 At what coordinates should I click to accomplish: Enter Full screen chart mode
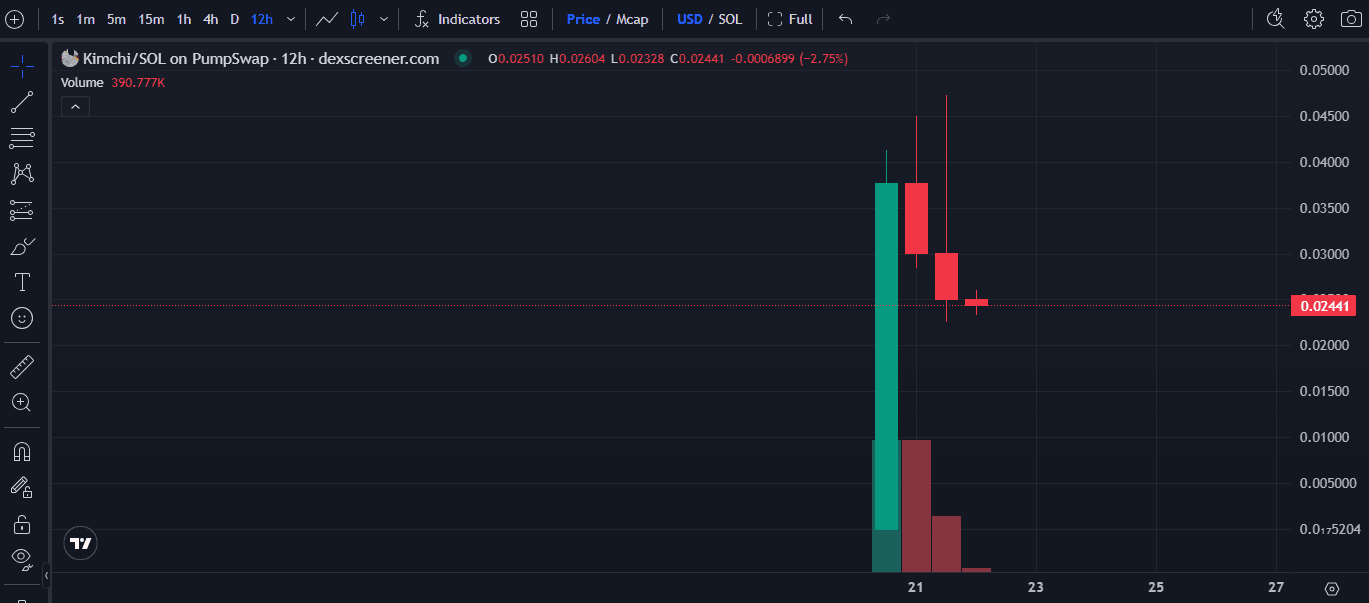pyautogui.click(x=790, y=19)
